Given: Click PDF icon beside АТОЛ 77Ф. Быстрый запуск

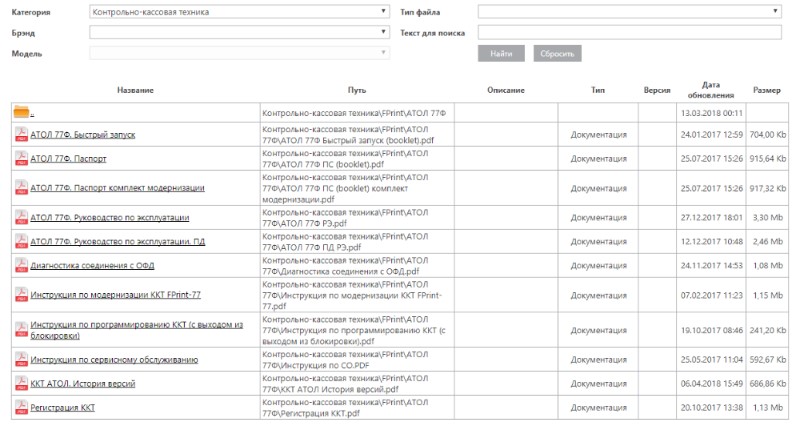Looking at the screenshot, I should [x=20, y=134].
